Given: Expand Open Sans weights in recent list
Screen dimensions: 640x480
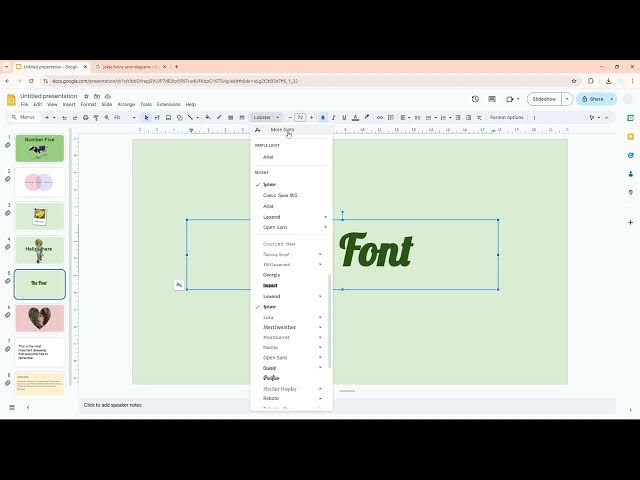Looking at the screenshot, I should pyautogui.click(x=325, y=227).
